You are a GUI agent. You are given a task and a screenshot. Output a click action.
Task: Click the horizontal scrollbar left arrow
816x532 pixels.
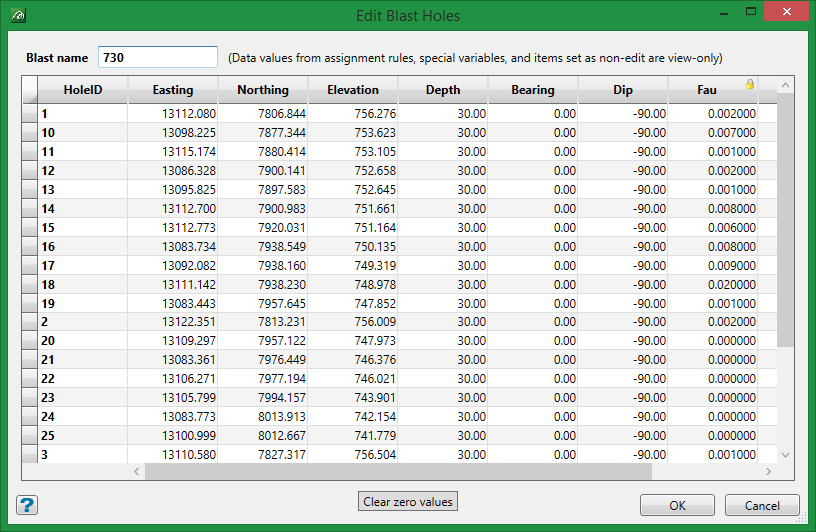point(137,471)
